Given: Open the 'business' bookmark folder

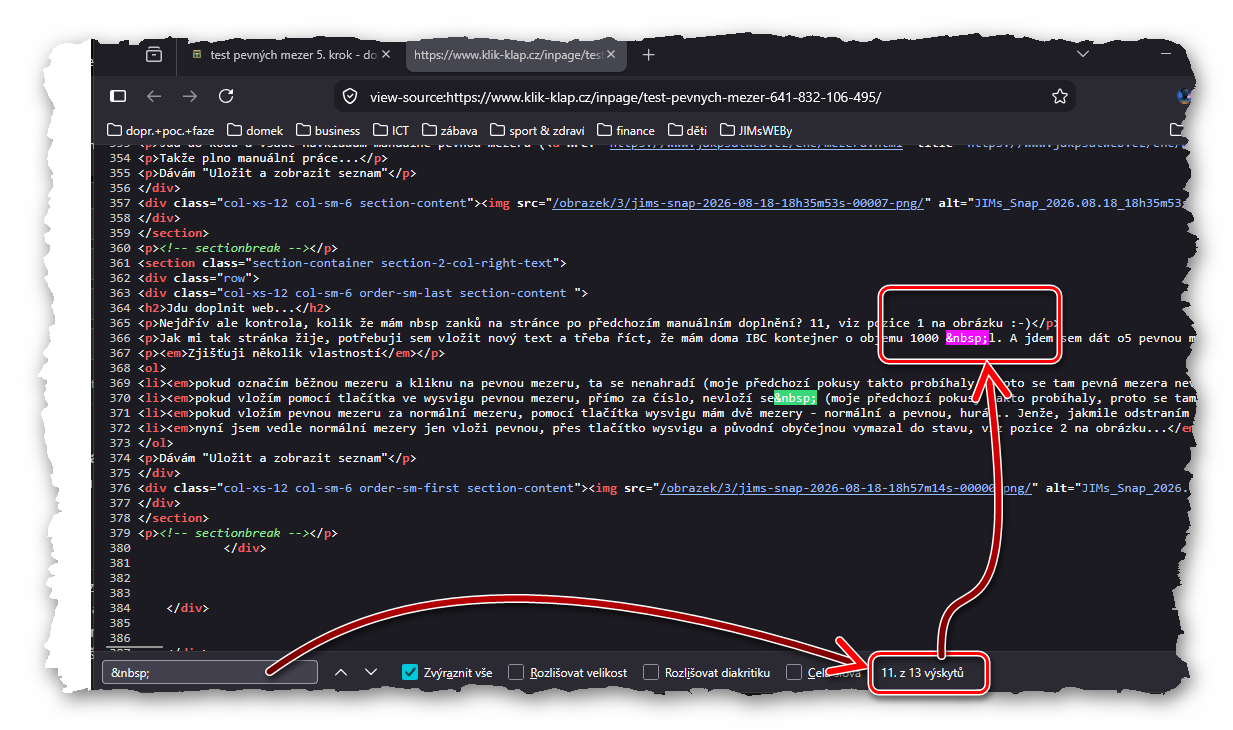Looking at the screenshot, I should pyautogui.click(x=328, y=131).
